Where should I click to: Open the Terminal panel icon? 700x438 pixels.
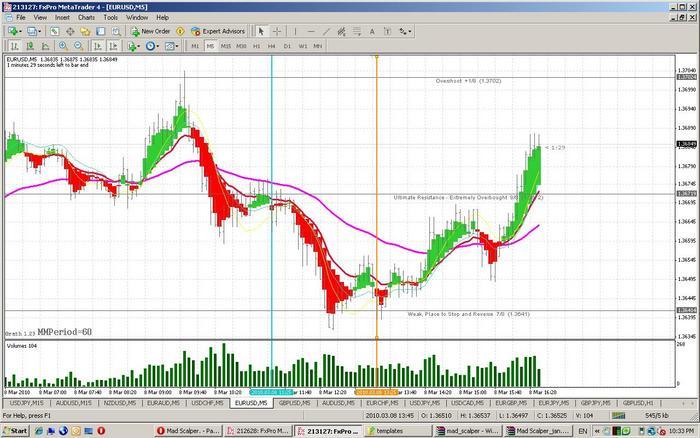(100, 31)
